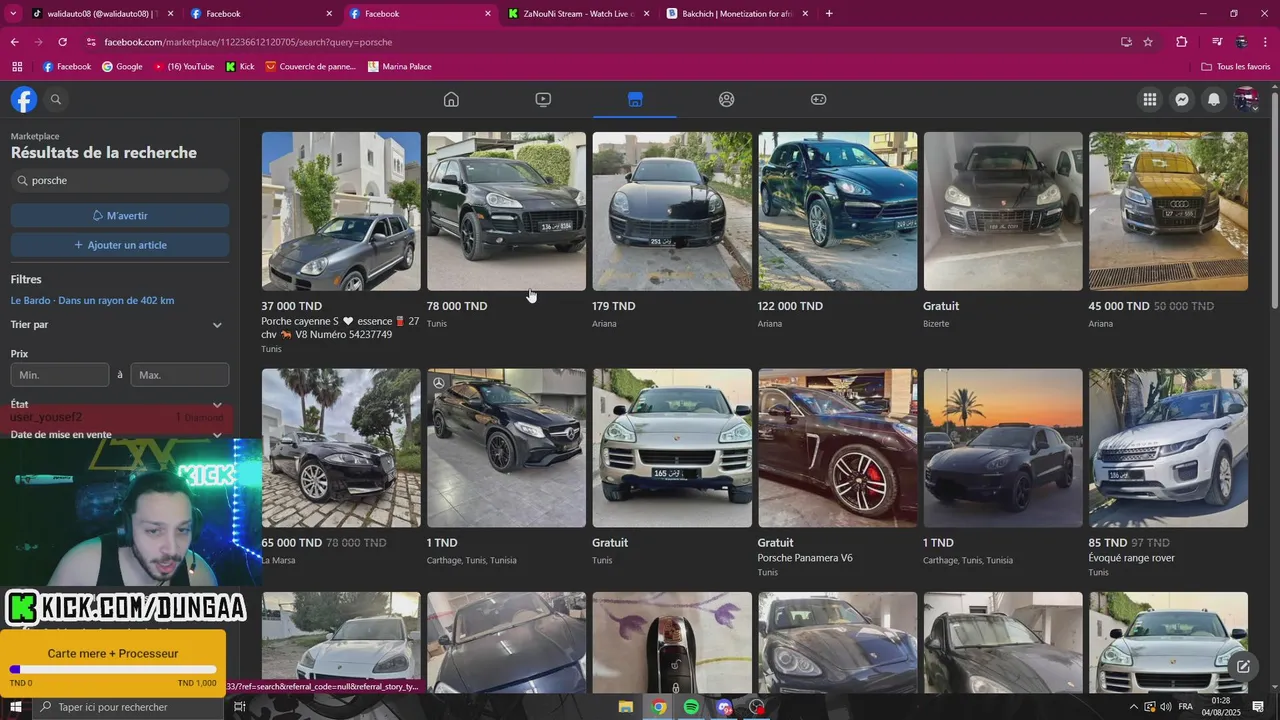Open the Groups icon in navigation
The image size is (1280, 720).
727,99
